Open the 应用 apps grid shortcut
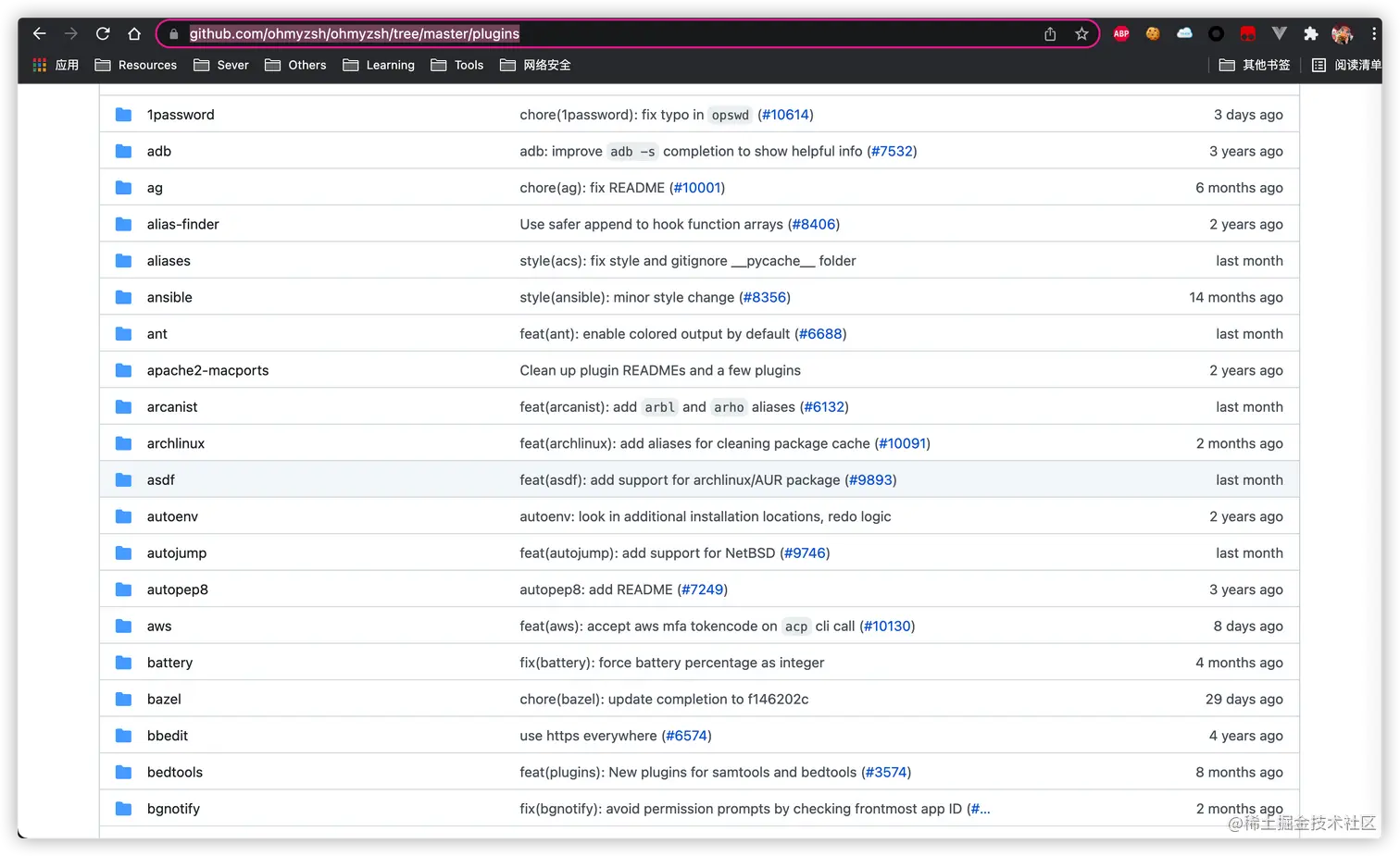Image resolution: width=1400 pixels, height=856 pixels. pos(56,65)
